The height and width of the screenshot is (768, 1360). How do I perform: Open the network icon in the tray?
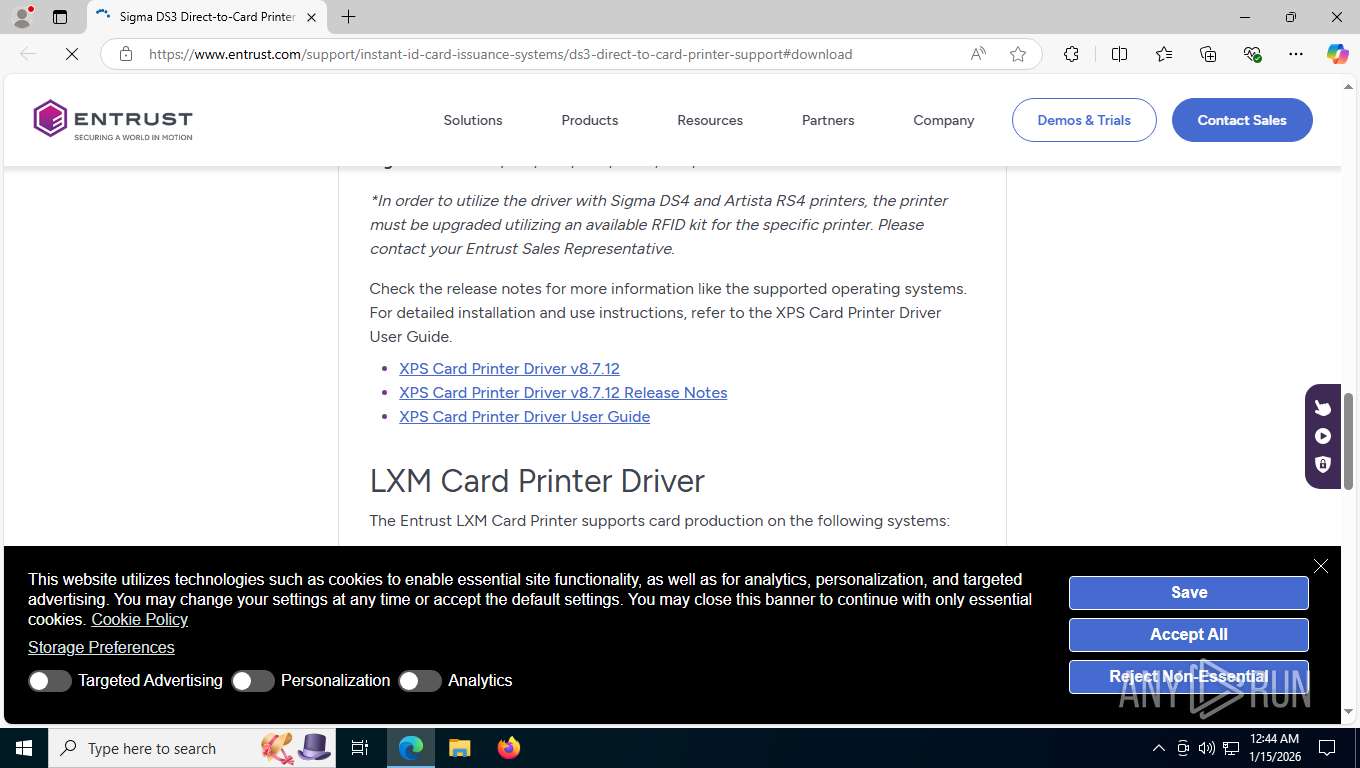1231,748
